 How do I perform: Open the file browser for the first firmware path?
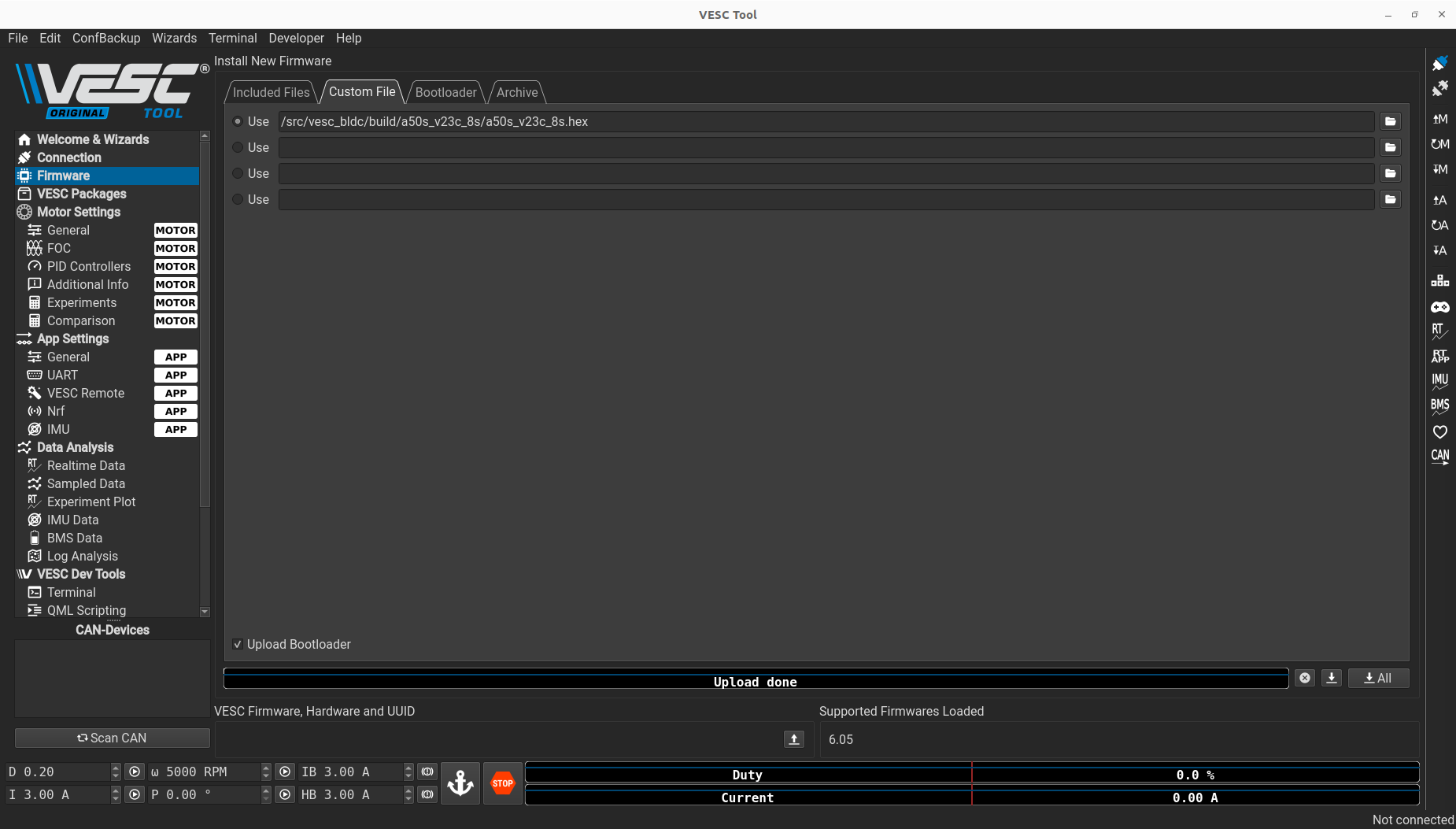click(x=1390, y=121)
